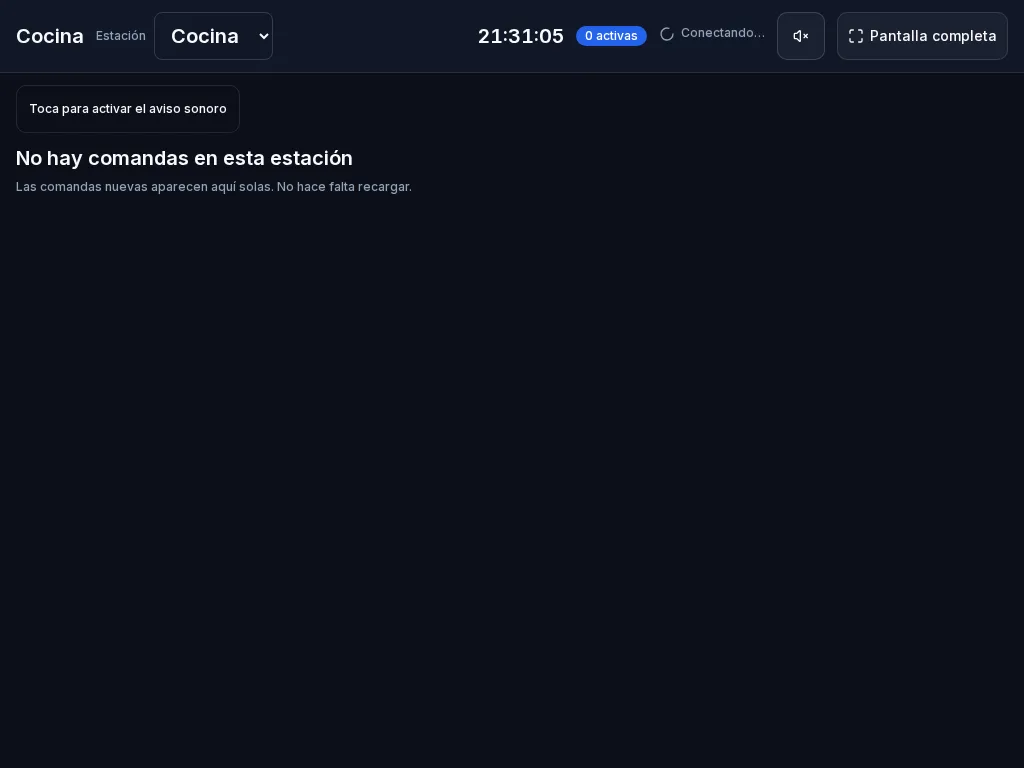Open the Cocina station dropdown
This screenshot has width=1024, height=768.
pos(214,36)
